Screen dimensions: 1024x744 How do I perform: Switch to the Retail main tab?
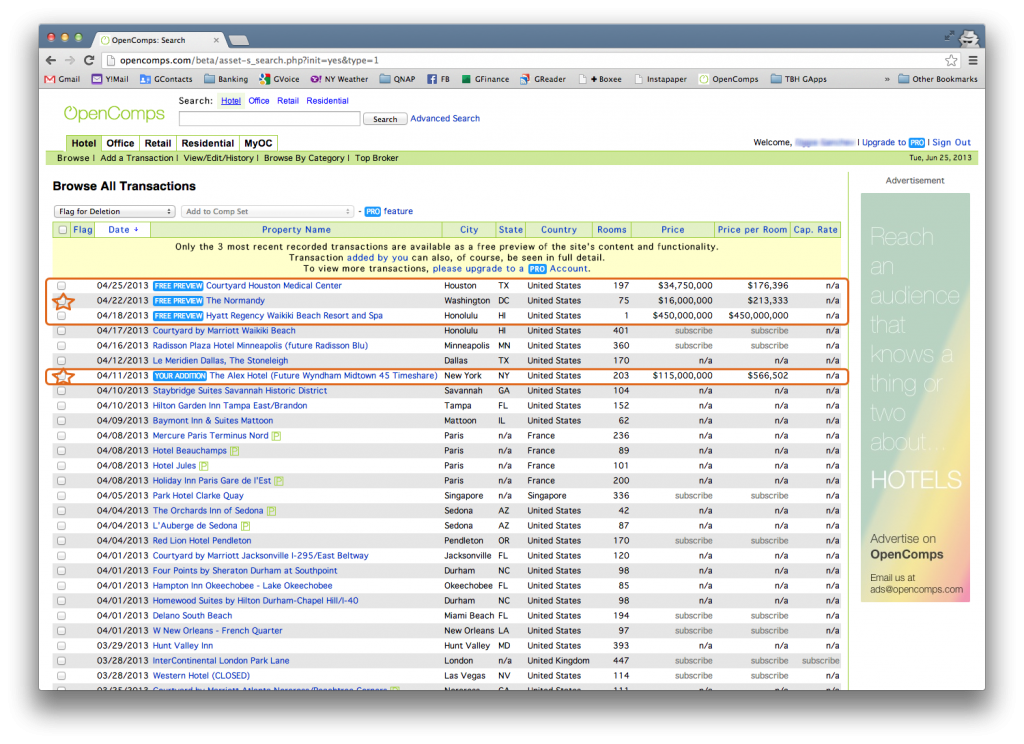tap(157, 143)
